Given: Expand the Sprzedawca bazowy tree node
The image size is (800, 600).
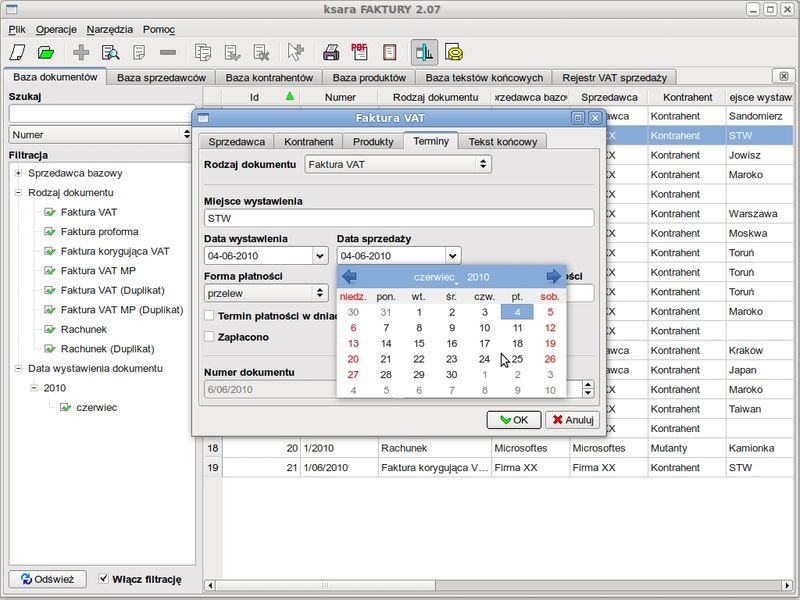Looking at the screenshot, I should tap(18, 173).
